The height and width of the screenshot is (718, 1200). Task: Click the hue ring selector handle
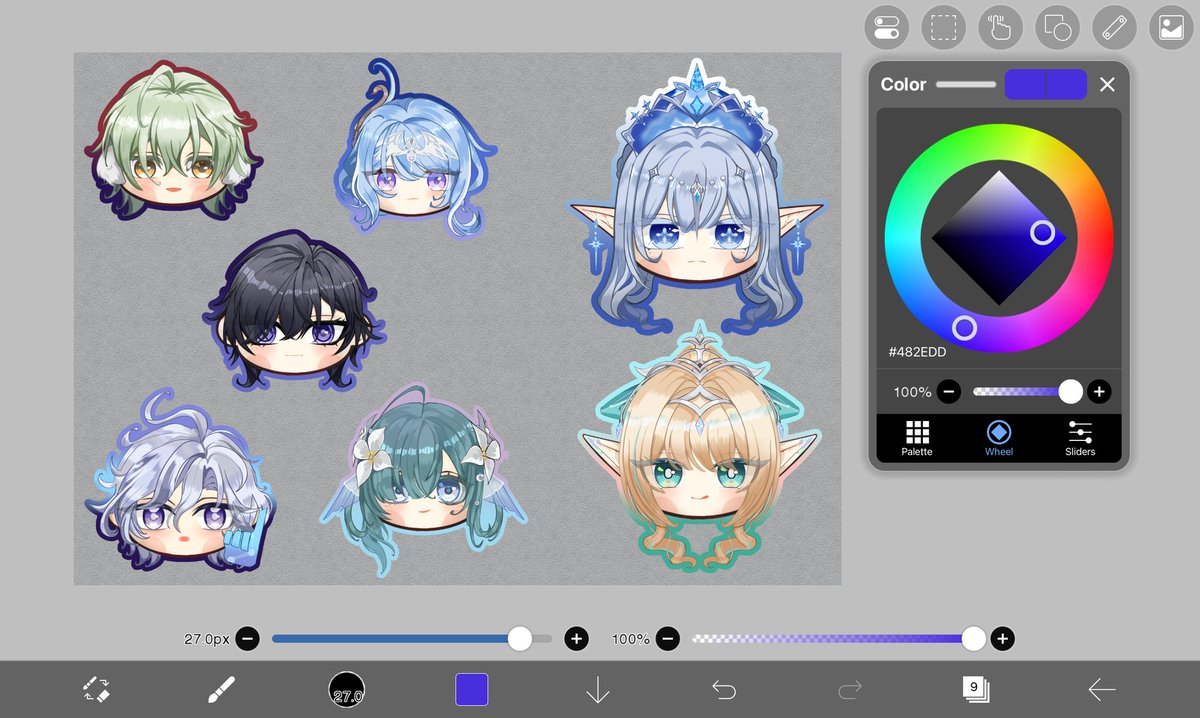click(x=964, y=327)
